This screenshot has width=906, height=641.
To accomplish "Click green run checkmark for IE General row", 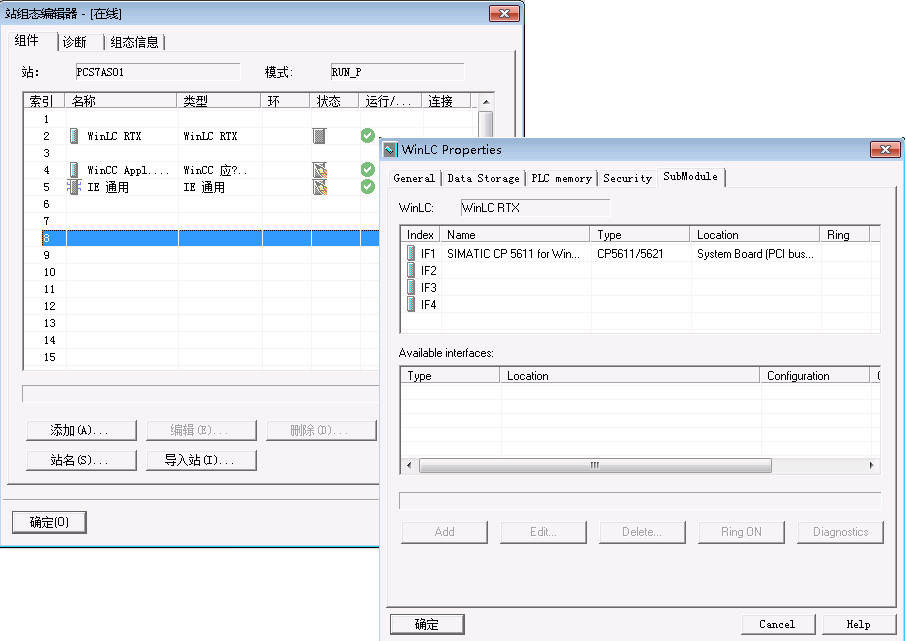I will click(367, 187).
